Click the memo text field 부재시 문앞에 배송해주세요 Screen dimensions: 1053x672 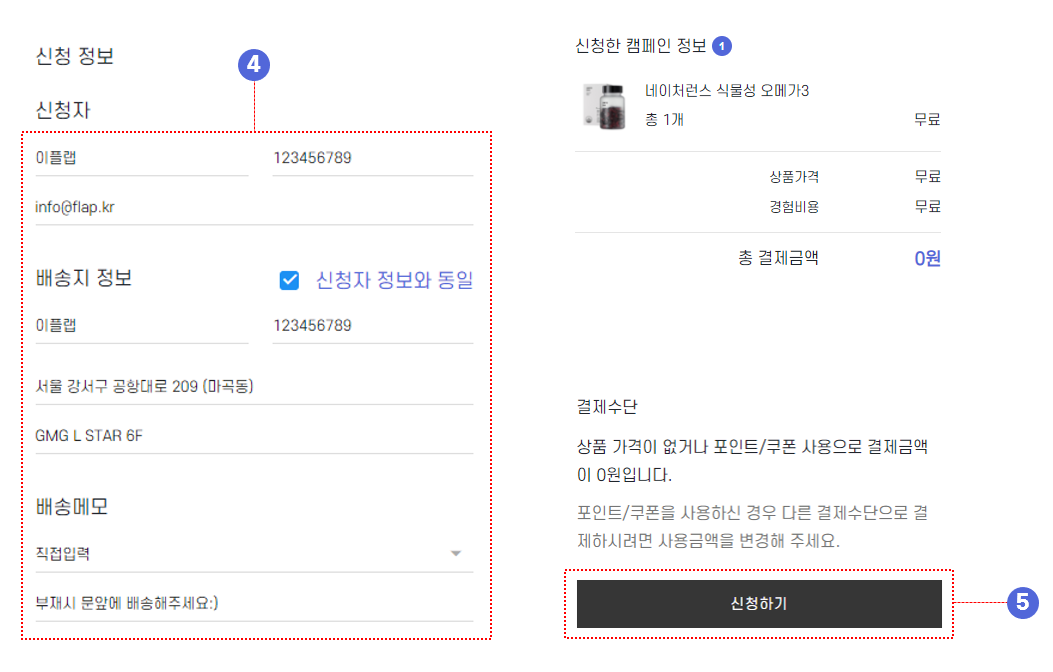[254, 604]
